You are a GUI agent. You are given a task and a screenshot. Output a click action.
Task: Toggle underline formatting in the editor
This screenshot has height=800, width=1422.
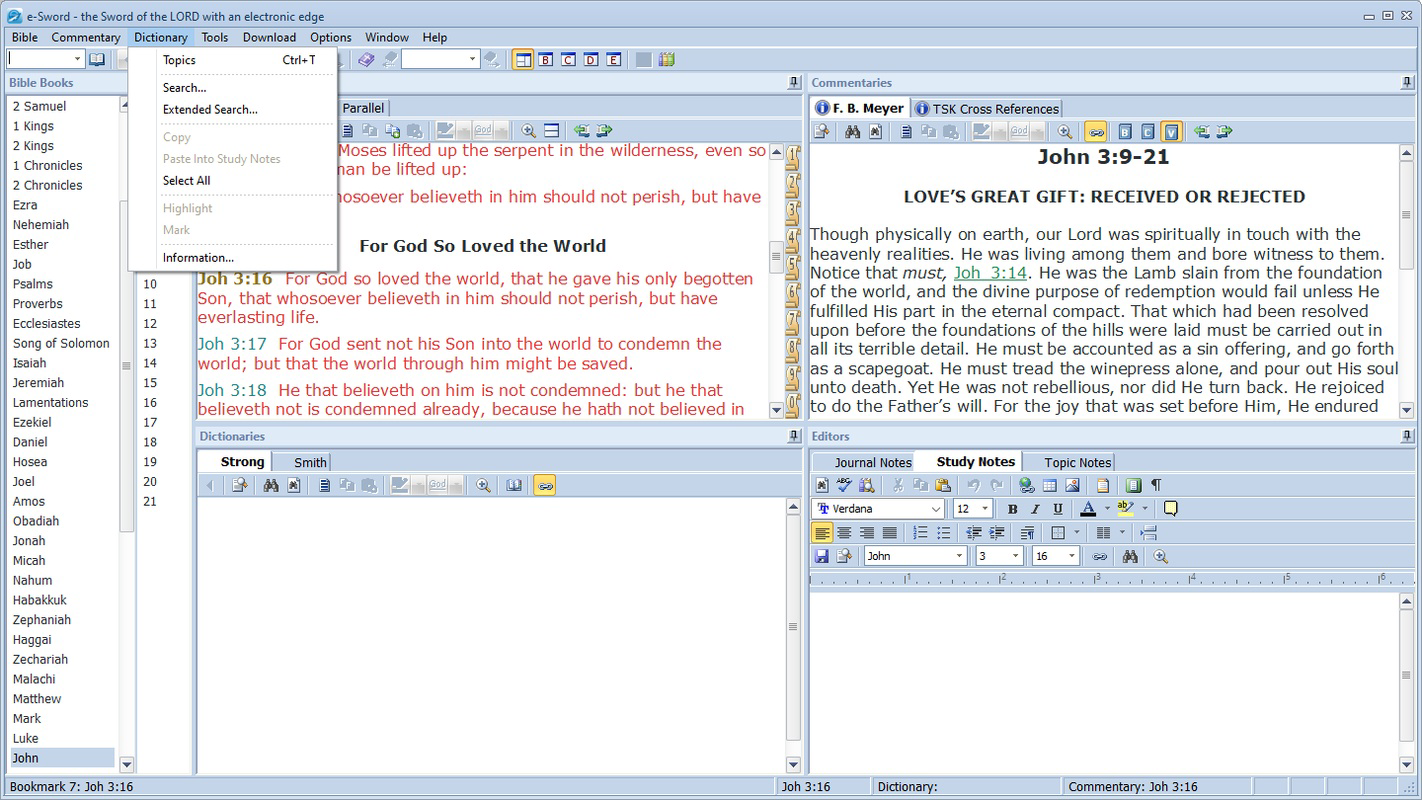tap(1058, 508)
